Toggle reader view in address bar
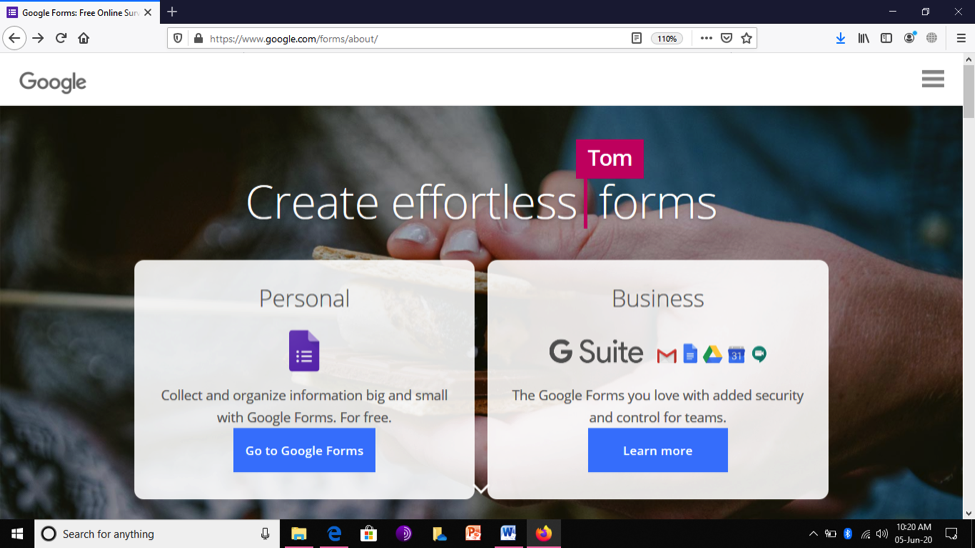The image size is (975, 549). pyautogui.click(x=636, y=38)
